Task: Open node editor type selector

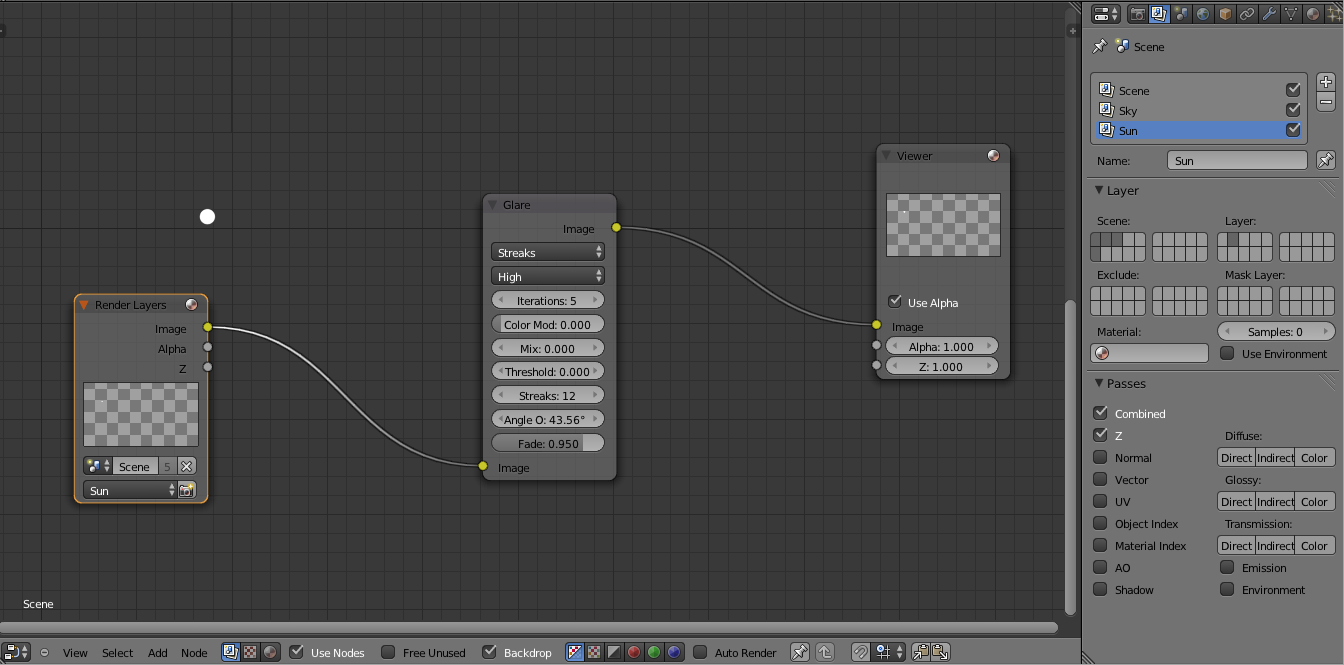Action: [x=16, y=652]
